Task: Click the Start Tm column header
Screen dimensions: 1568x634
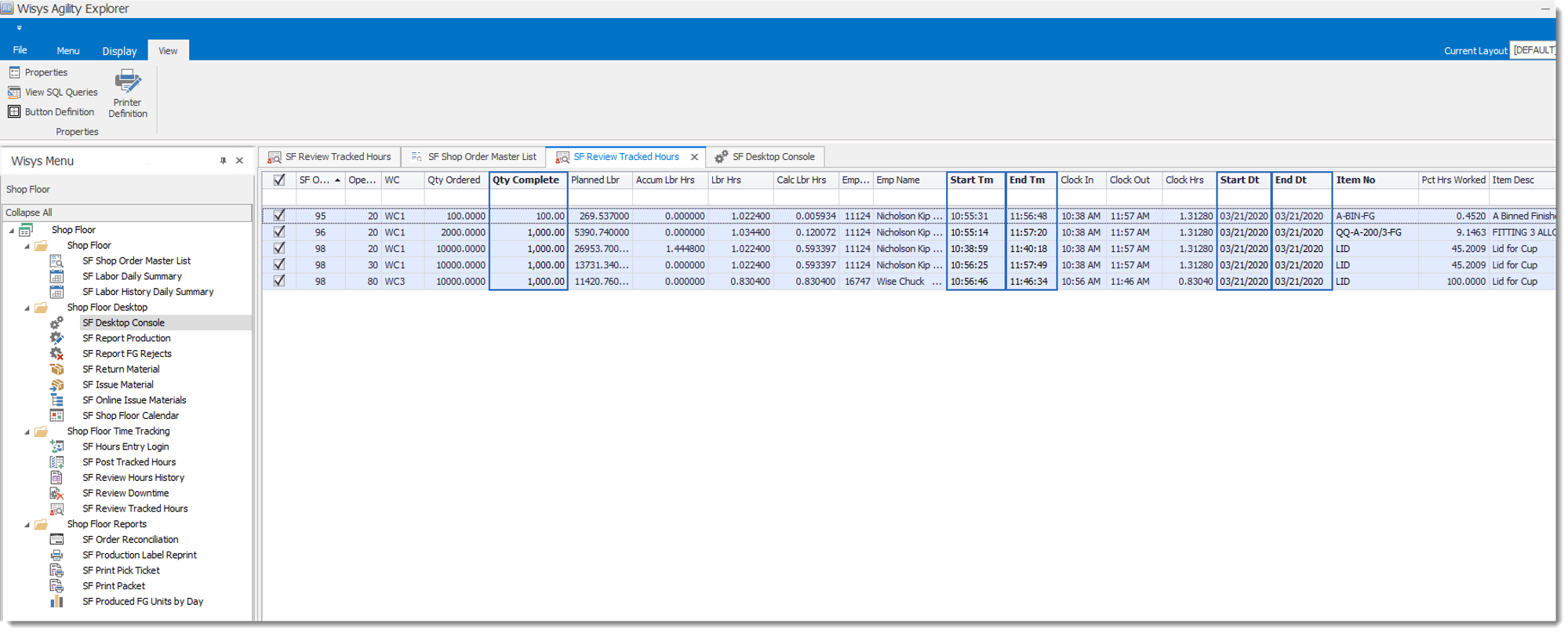Action: tap(976, 180)
